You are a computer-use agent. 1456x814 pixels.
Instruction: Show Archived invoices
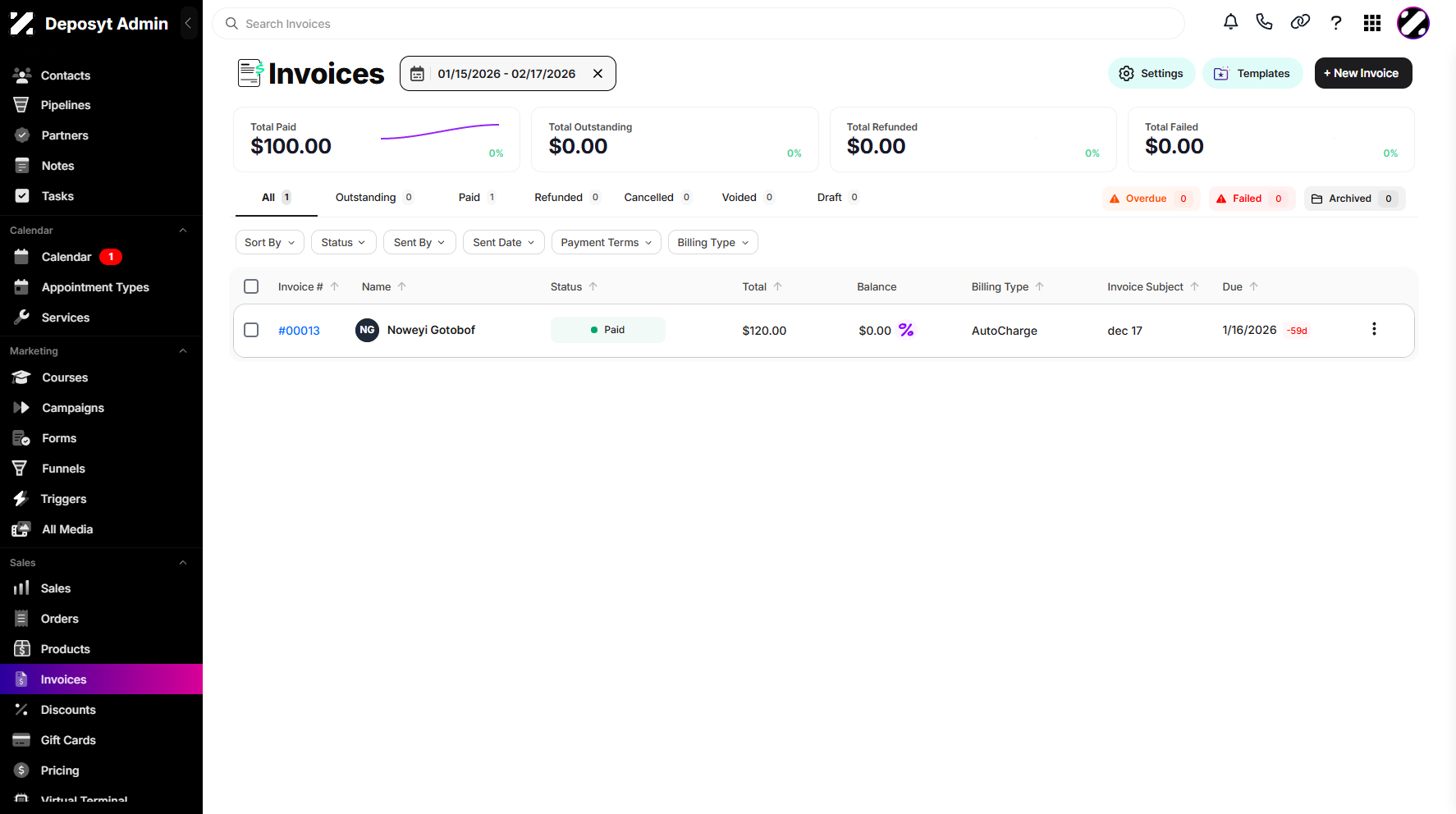(x=1354, y=199)
